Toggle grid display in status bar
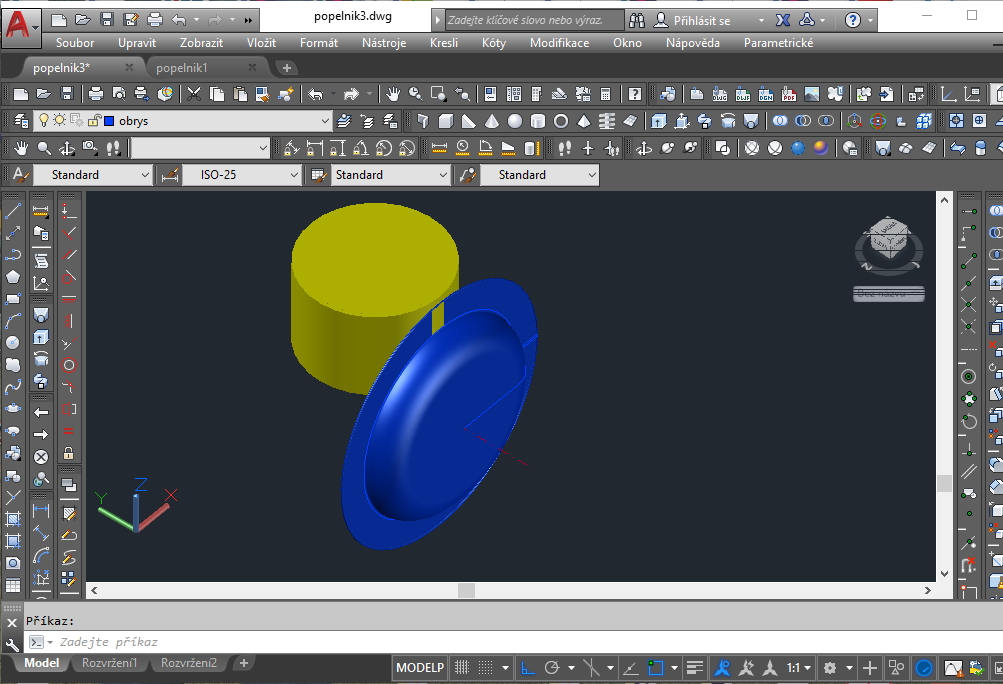The height and width of the screenshot is (684, 1003). pos(462,667)
